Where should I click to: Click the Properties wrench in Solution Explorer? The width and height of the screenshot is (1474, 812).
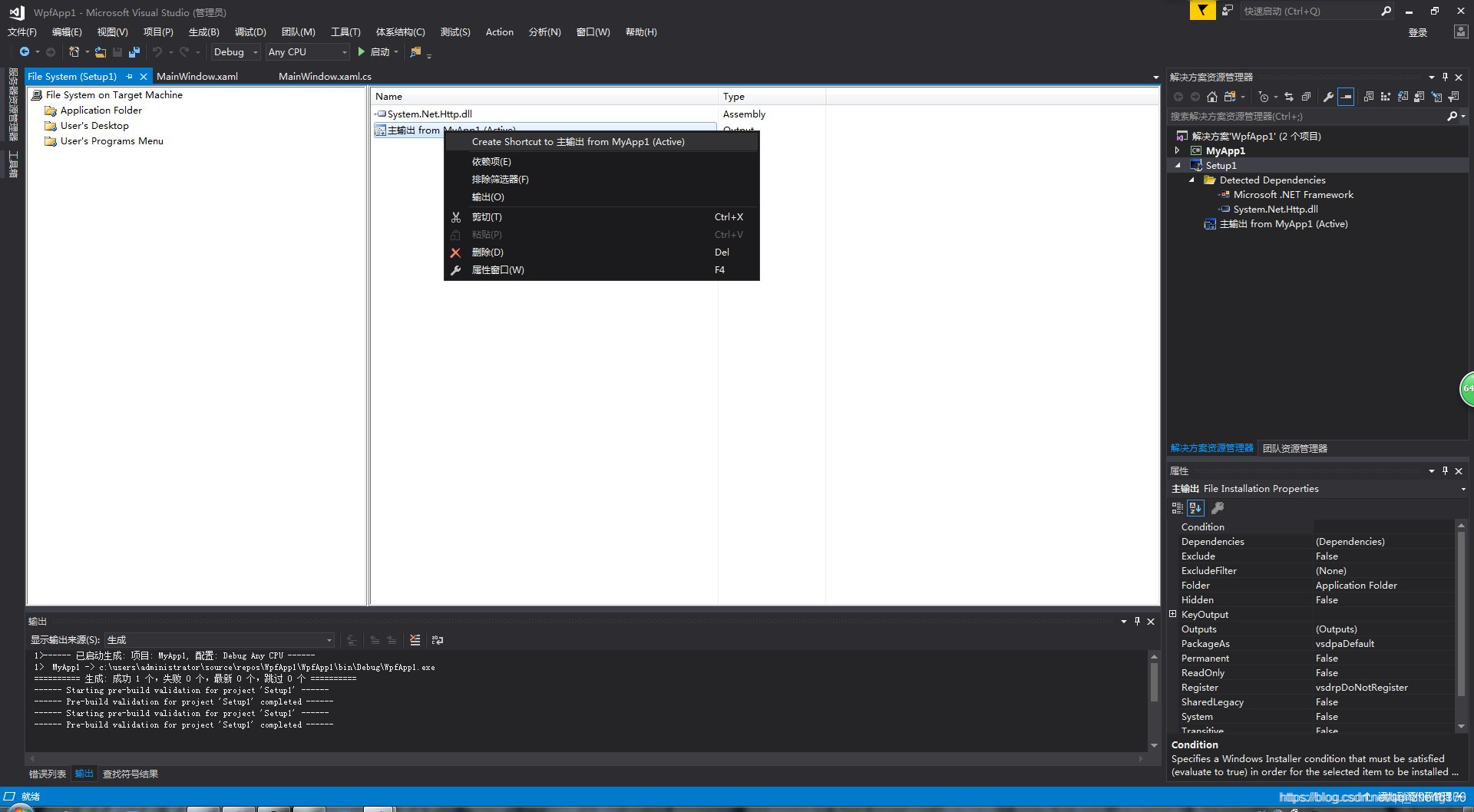click(x=1328, y=97)
